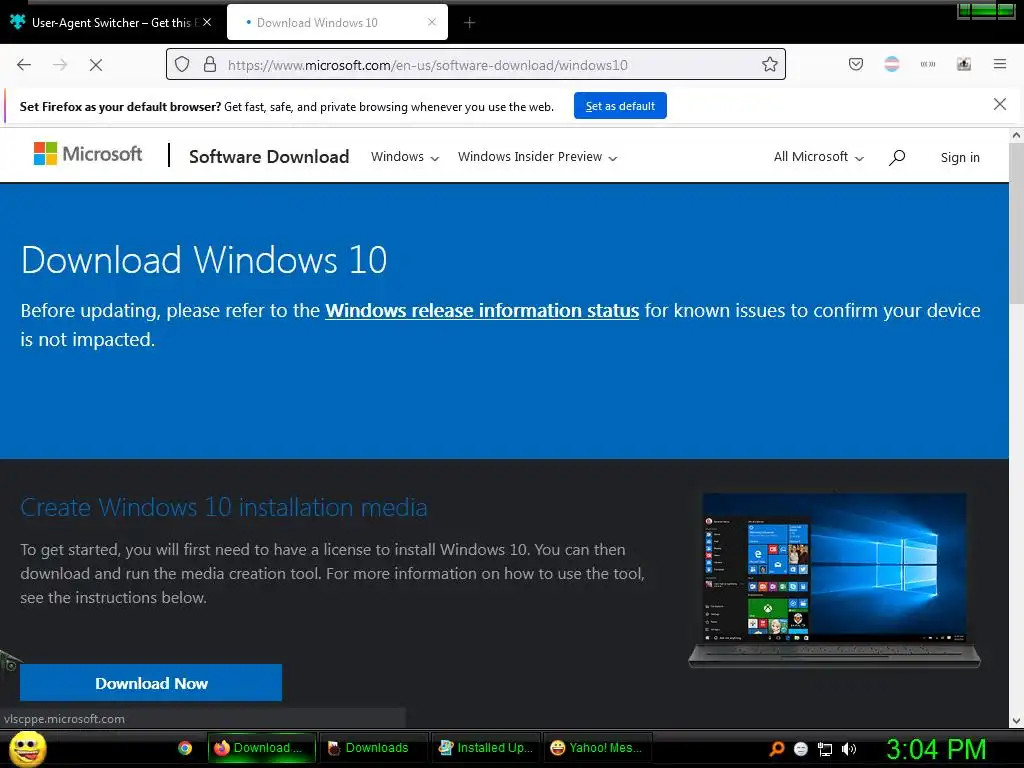Click the Download Now button
1024x768 pixels.
pos(151,683)
